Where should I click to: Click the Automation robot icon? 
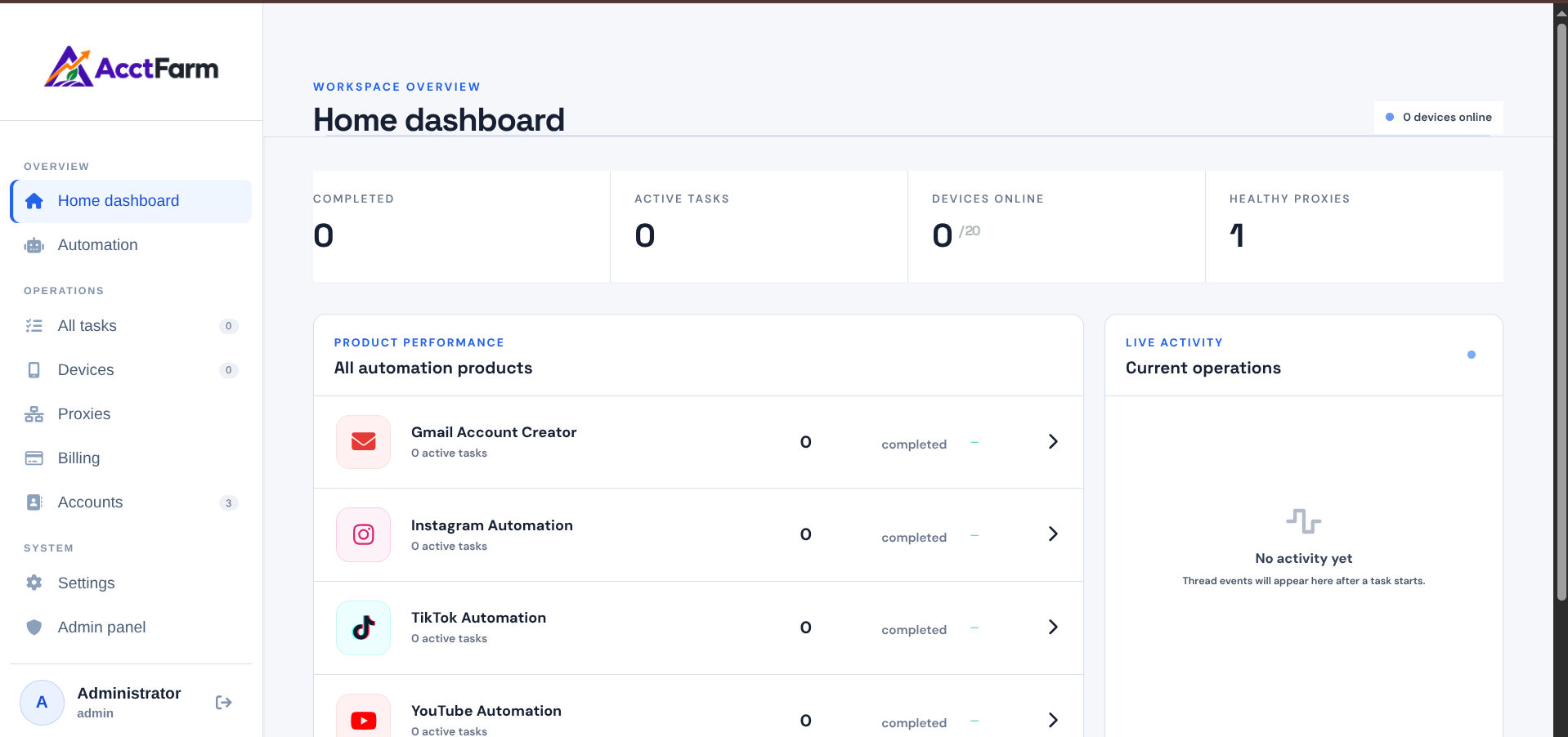tap(34, 245)
